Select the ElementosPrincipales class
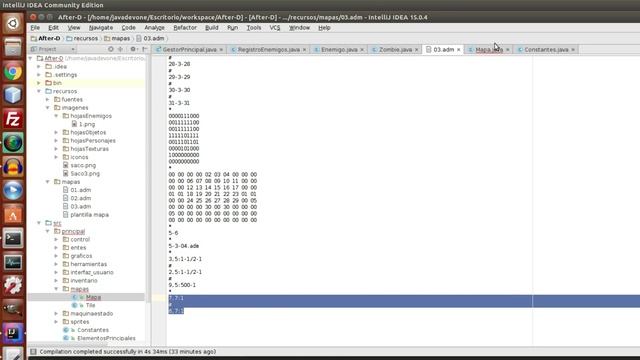640x360 pixels. tap(106, 338)
